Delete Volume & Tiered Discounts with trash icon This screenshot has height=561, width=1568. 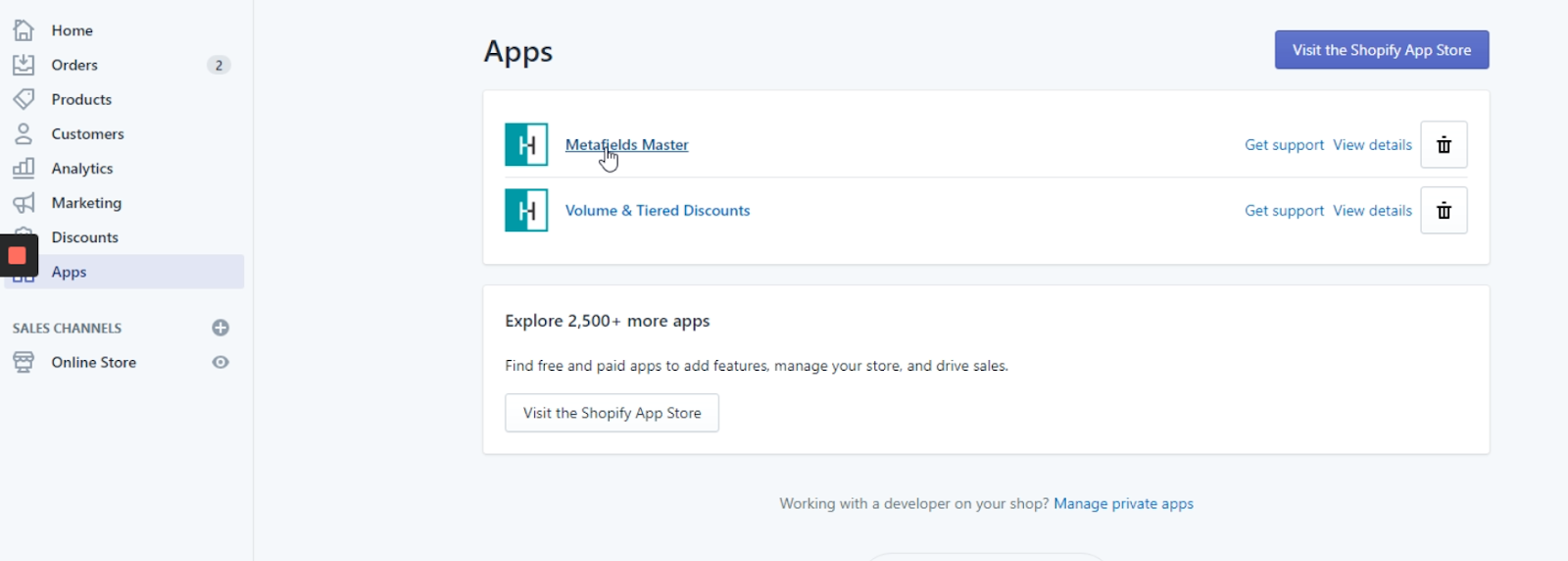pos(1444,210)
